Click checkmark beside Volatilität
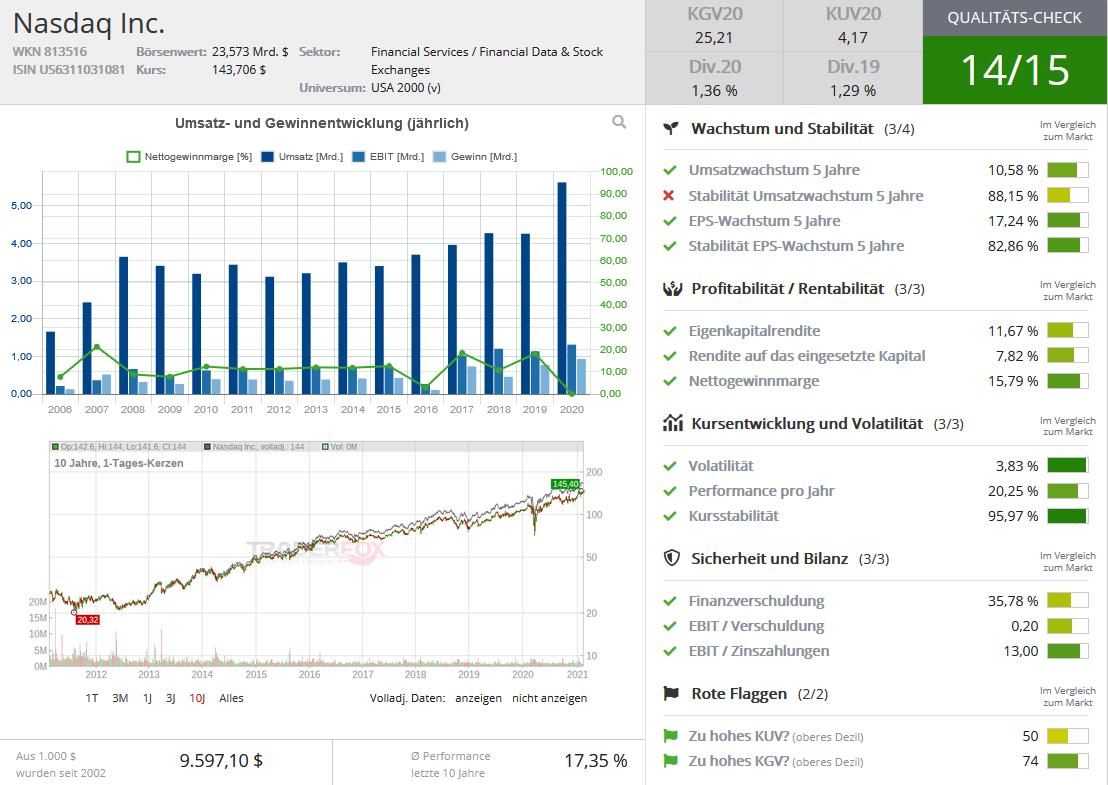The width and height of the screenshot is (1108, 785). pyautogui.click(x=670, y=466)
